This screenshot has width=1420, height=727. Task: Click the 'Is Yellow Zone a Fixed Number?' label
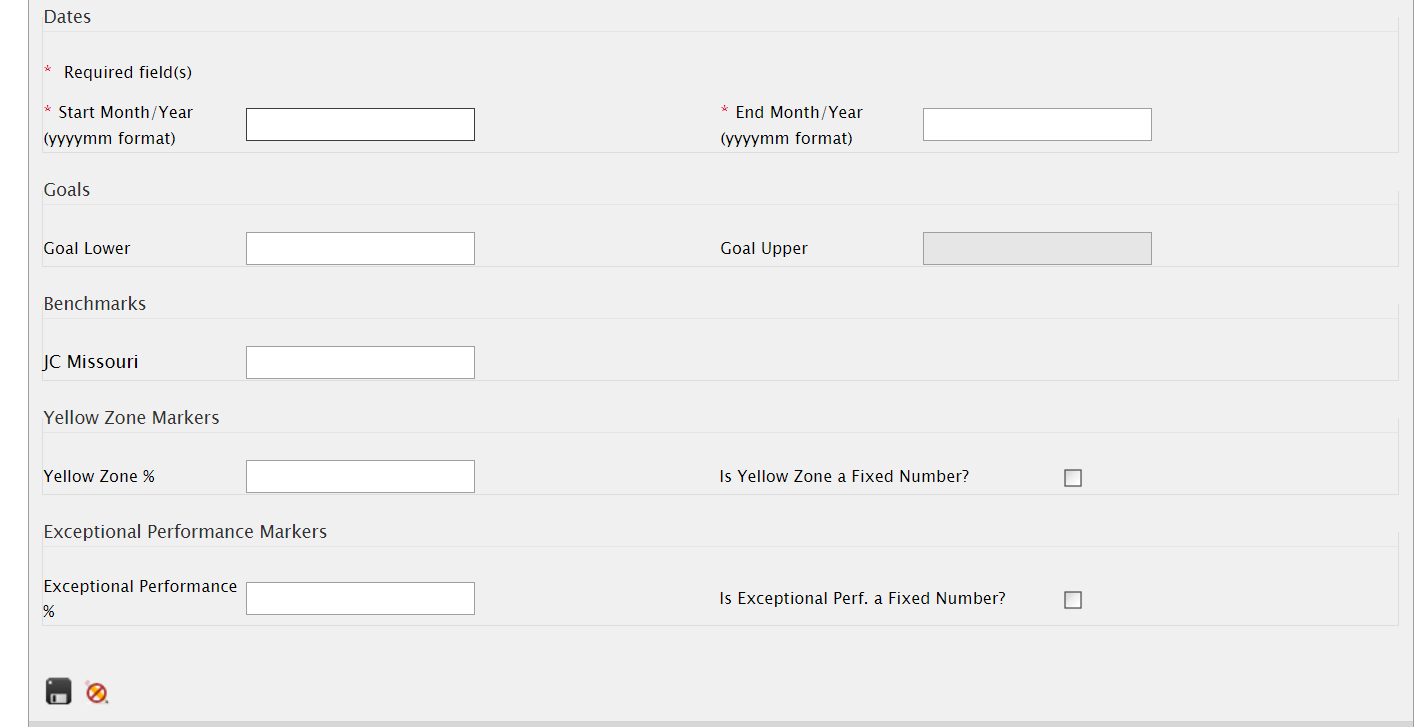tap(844, 476)
